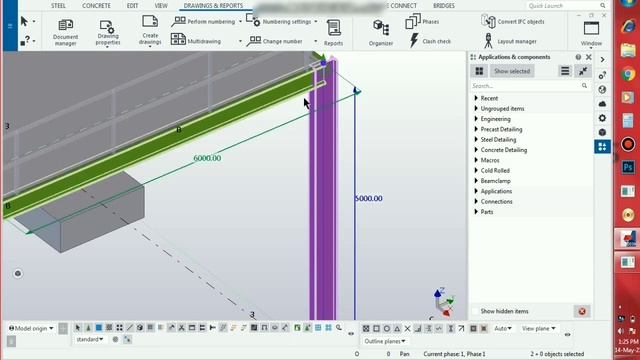Open the CONCRETE ribbon tab
The image size is (640, 360).
tap(96, 6)
